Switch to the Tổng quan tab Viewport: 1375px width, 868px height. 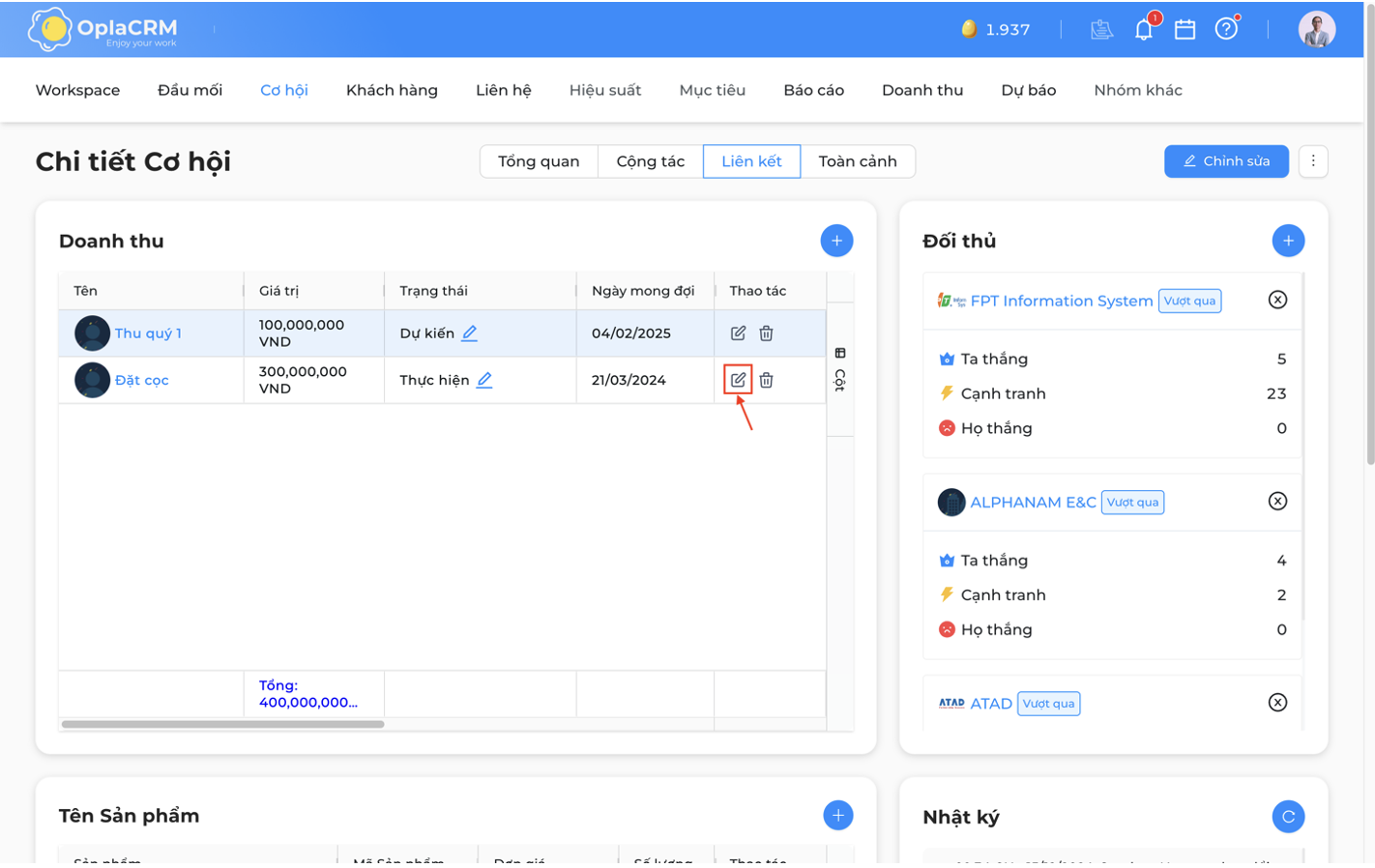point(539,161)
